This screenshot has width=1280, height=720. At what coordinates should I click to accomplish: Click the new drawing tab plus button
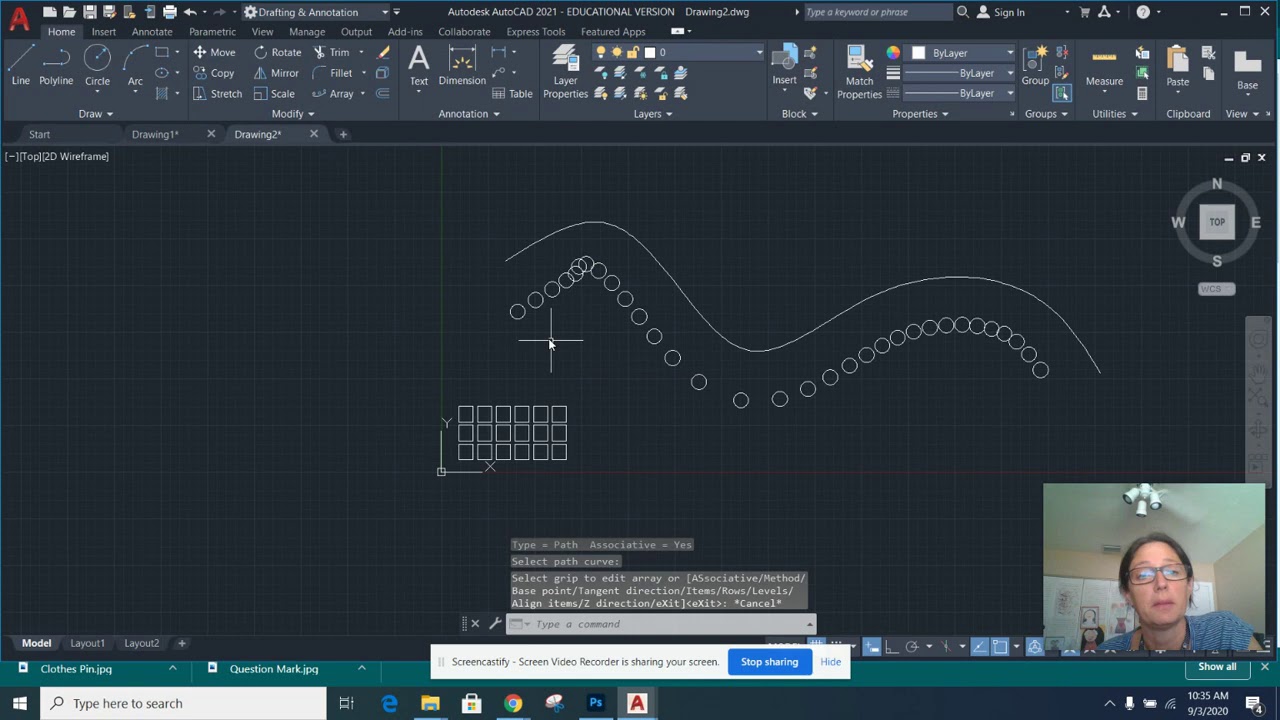343,134
